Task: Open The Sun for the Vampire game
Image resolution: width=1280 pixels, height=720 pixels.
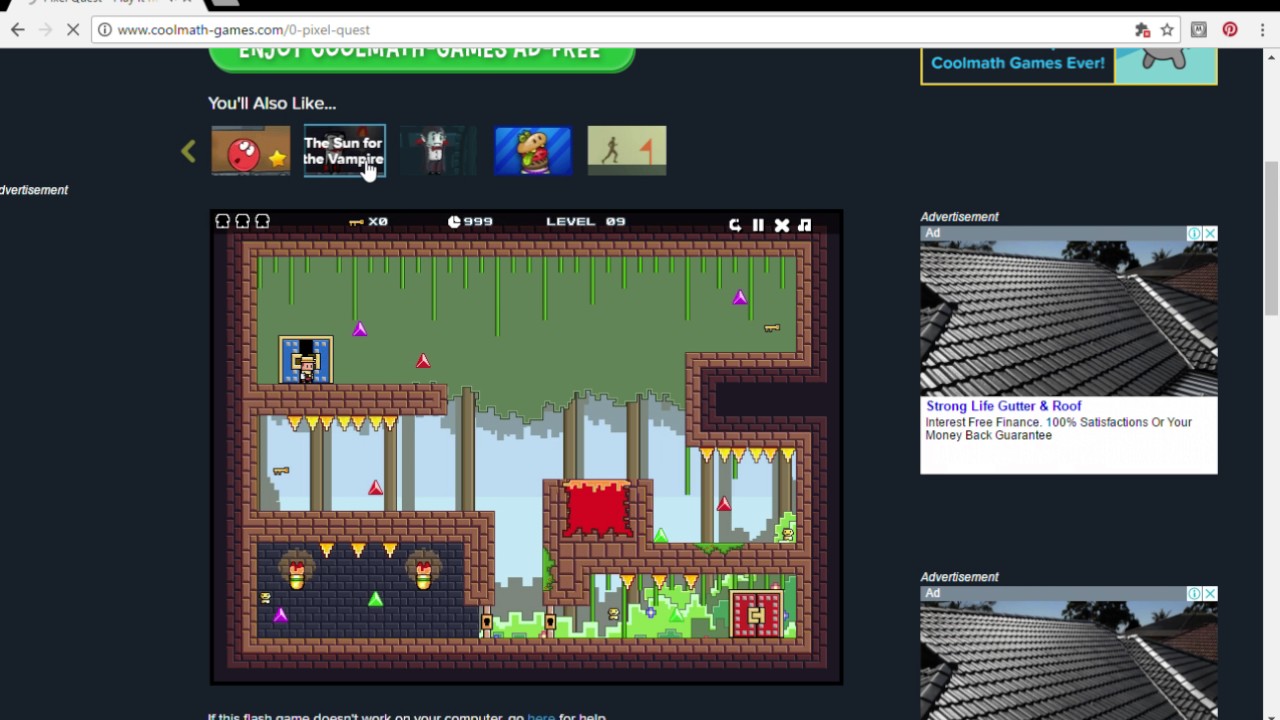Action: [344, 151]
